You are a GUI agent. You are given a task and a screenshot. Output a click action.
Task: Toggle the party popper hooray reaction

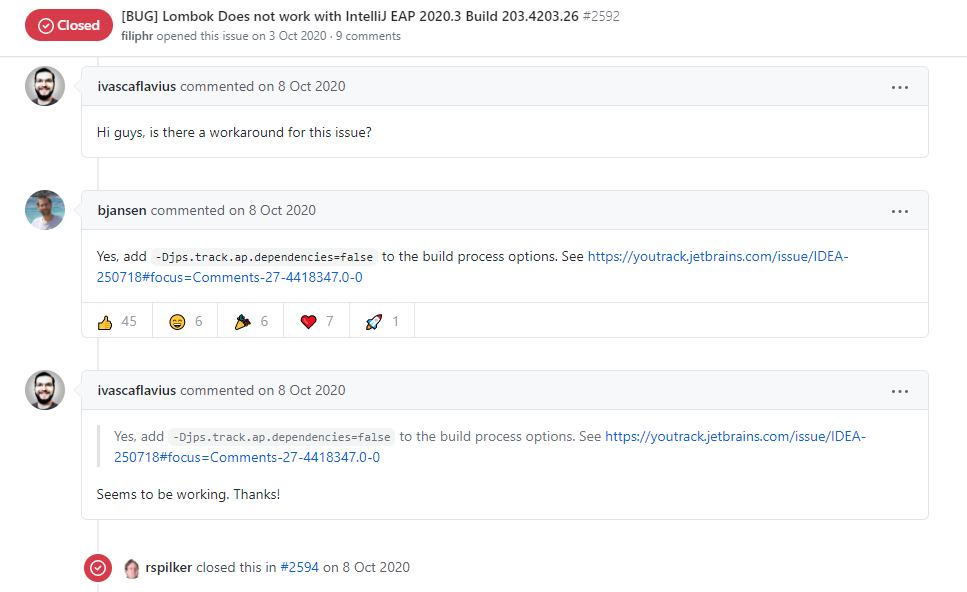coord(251,321)
